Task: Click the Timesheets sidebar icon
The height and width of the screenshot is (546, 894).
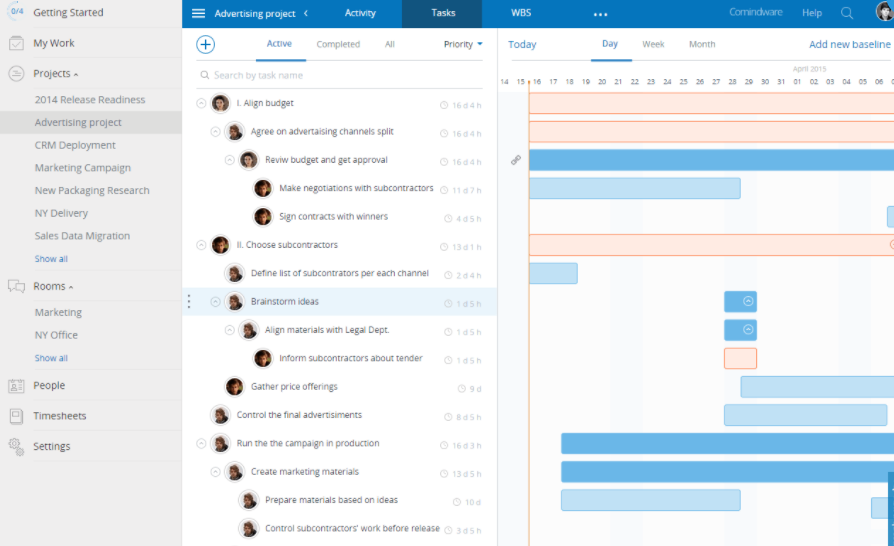Action: tap(17, 416)
